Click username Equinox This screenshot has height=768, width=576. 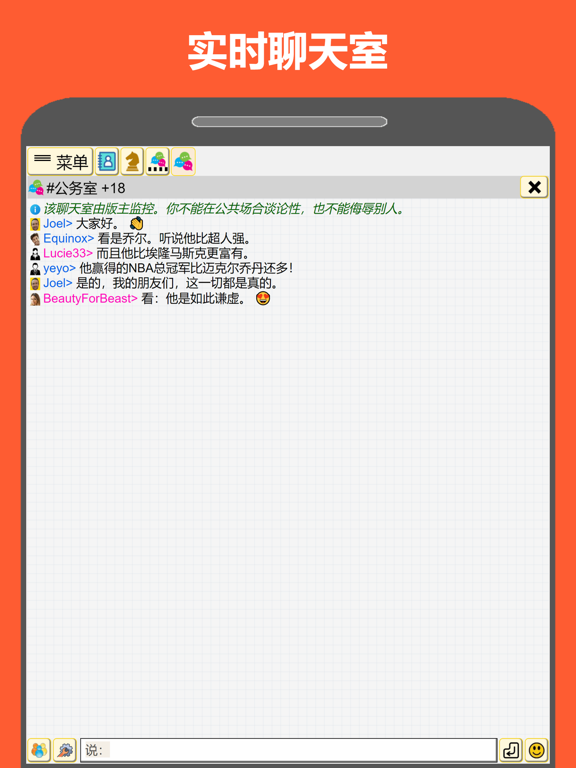click(x=69, y=239)
